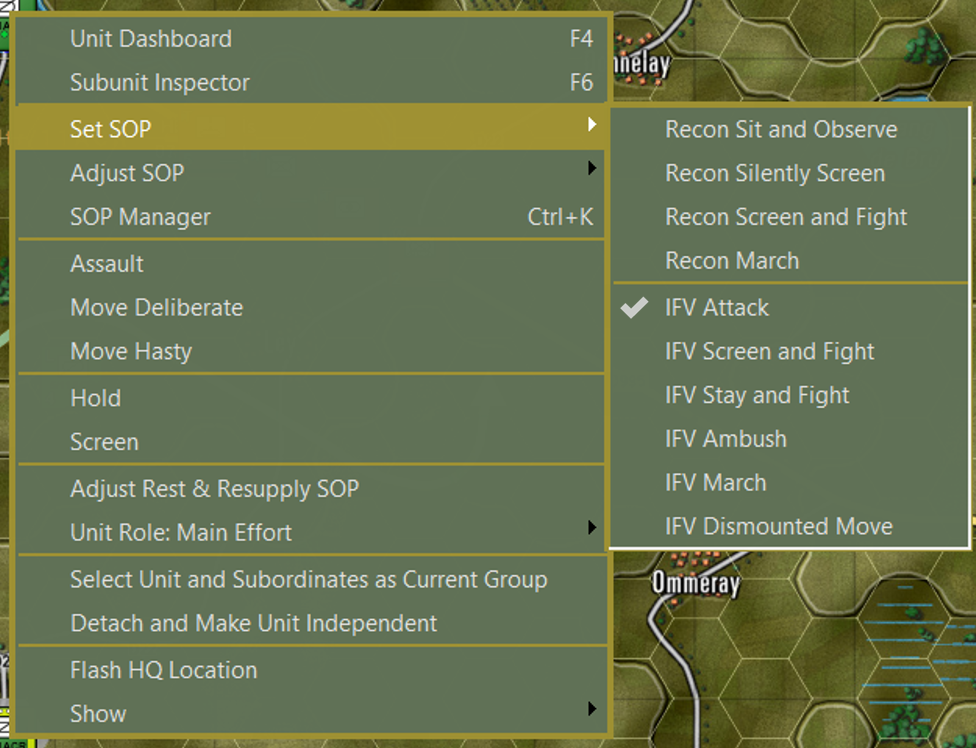Viewport: 976px width, 748px height.
Task: Detach and Make Unit Independent
Action: (253, 623)
